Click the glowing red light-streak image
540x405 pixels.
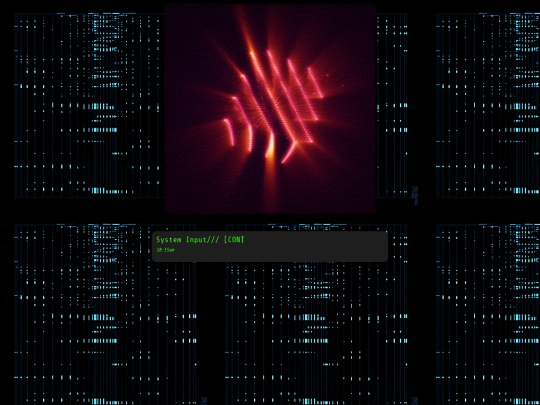[x=270, y=109]
